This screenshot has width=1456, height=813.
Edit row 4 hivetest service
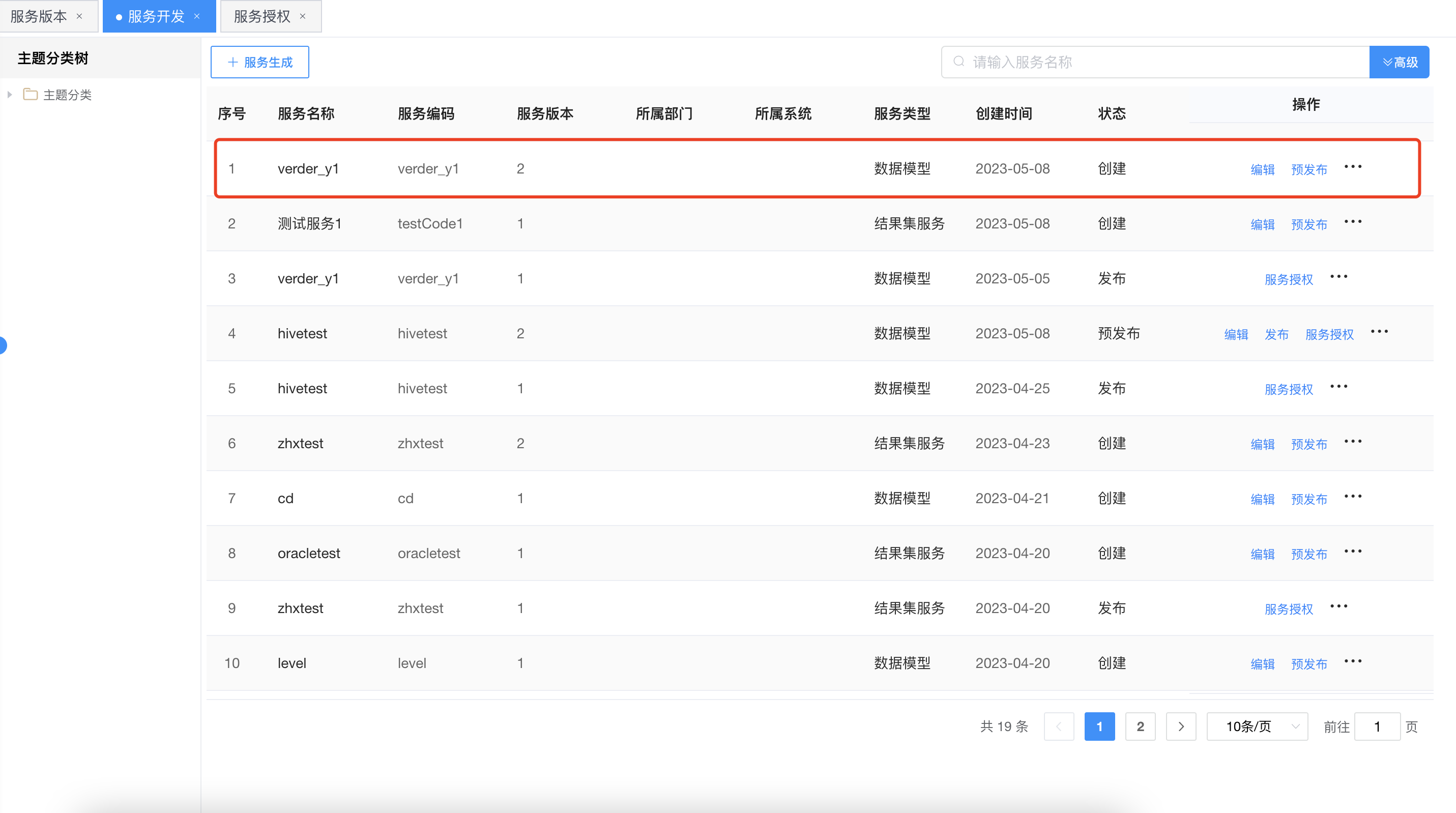[x=1236, y=334]
